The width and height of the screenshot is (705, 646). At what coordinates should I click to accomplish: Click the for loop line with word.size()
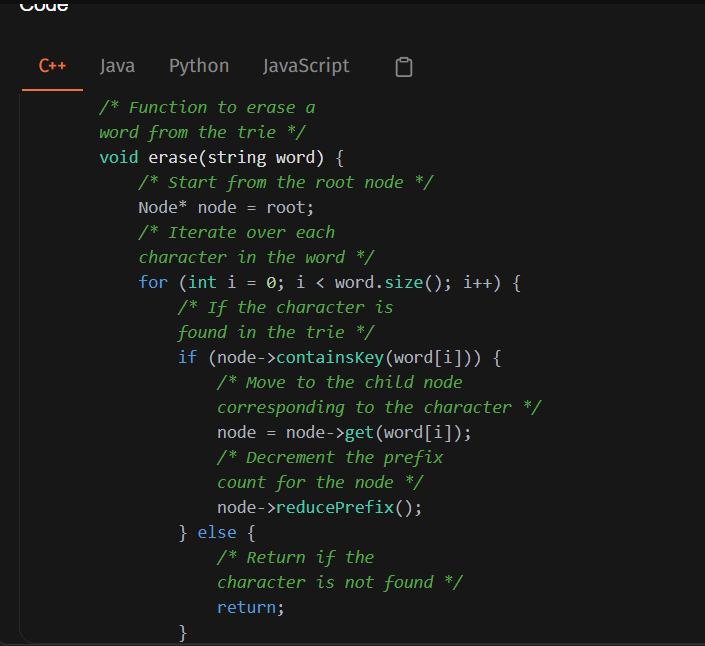point(330,283)
